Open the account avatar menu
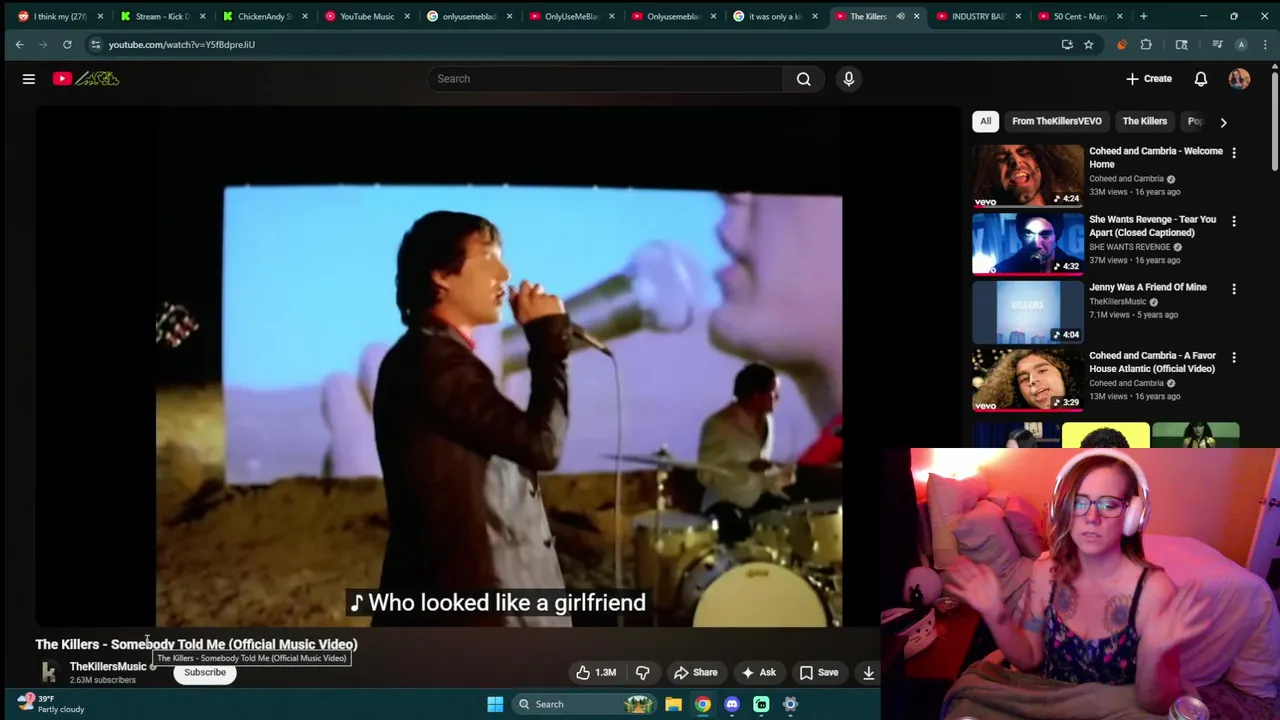Viewport: 1280px width, 720px height. click(x=1239, y=79)
